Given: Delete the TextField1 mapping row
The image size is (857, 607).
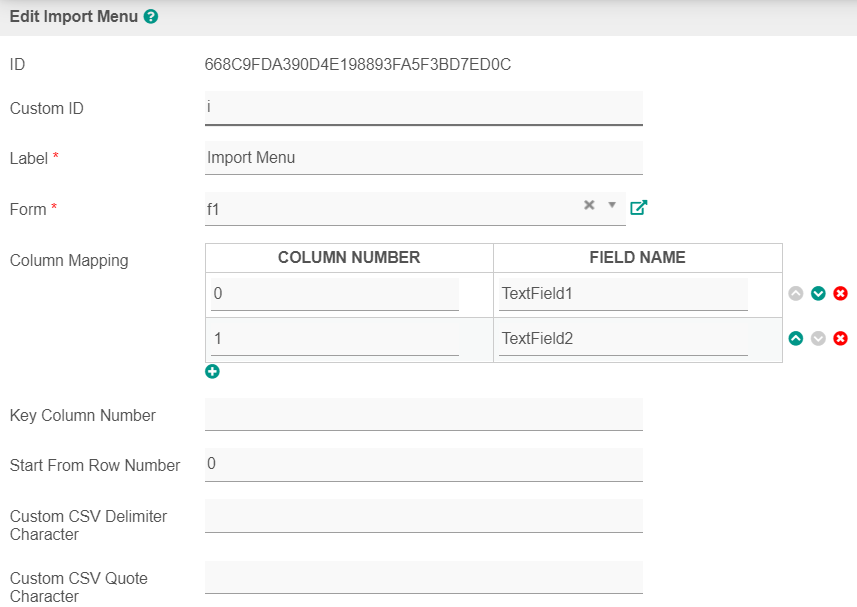Looking at the screenshot, I should (840, 294).
